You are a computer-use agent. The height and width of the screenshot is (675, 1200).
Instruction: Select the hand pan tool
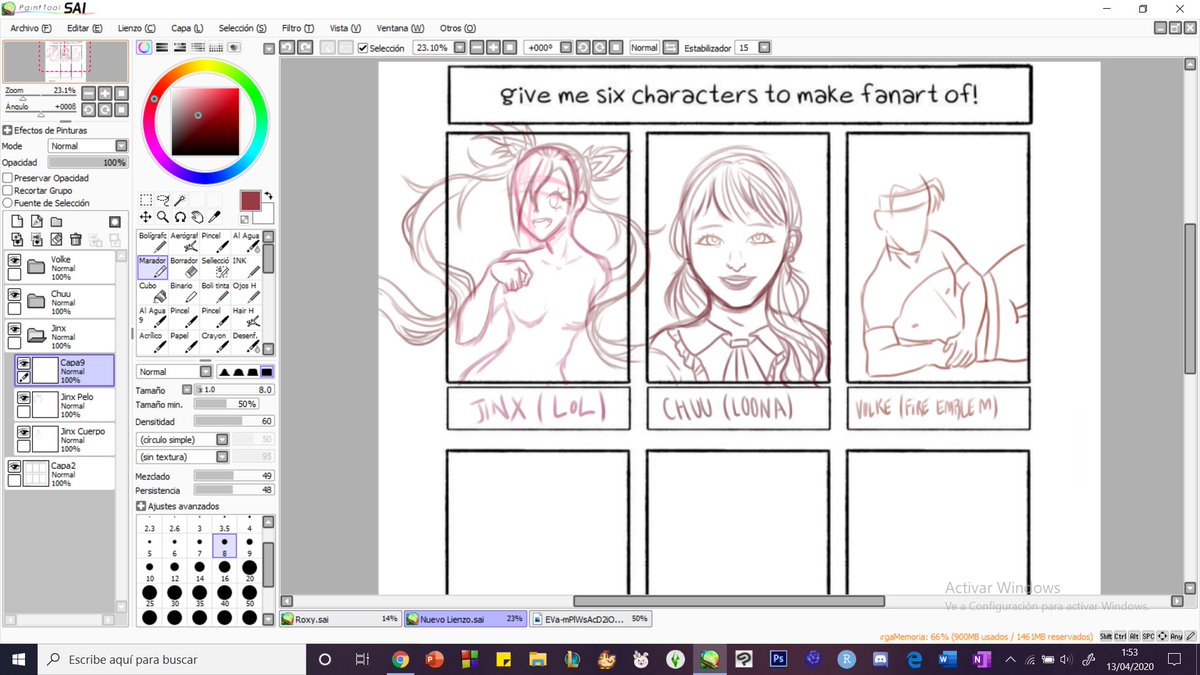pos(196,216)
